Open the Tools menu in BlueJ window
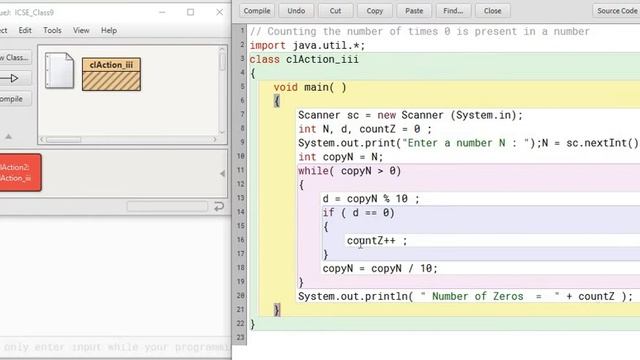The width and height of the screenshot is (640, 360). pos(52,30)
